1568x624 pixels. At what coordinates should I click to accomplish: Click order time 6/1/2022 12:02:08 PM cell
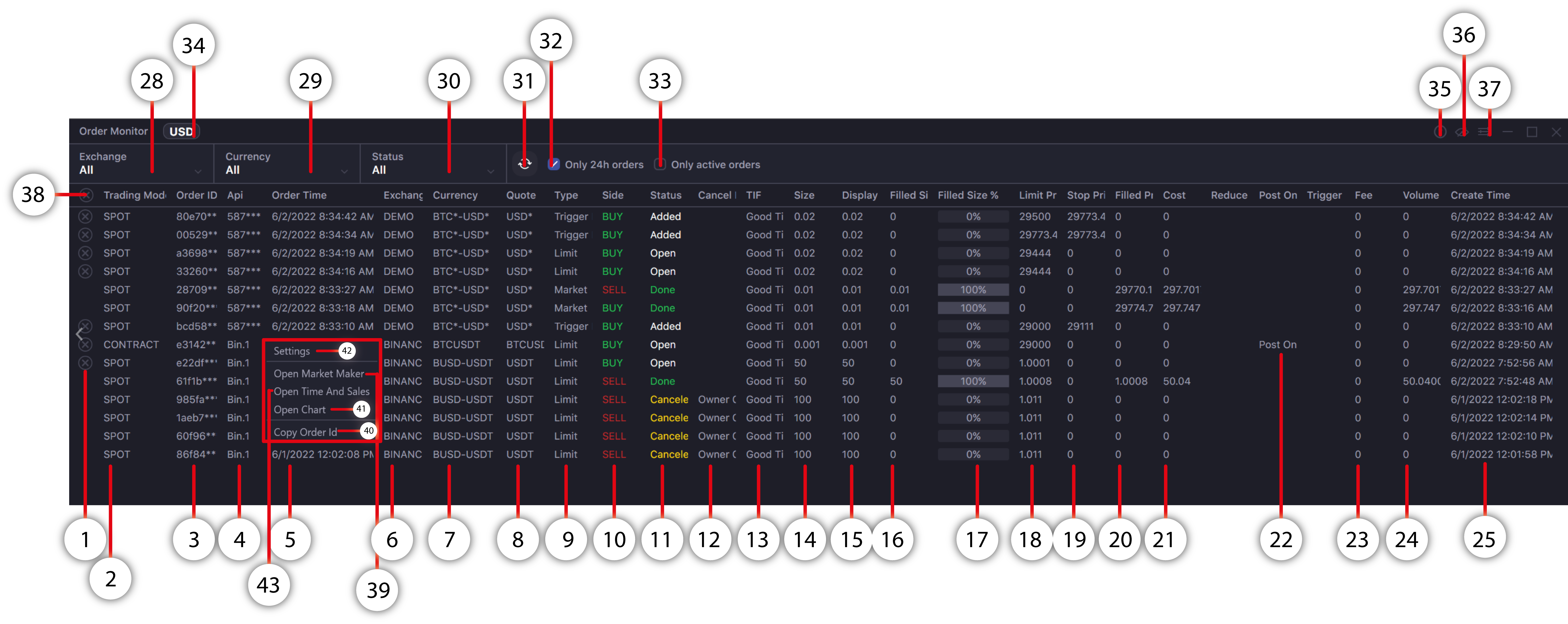[x=323, y=454]
